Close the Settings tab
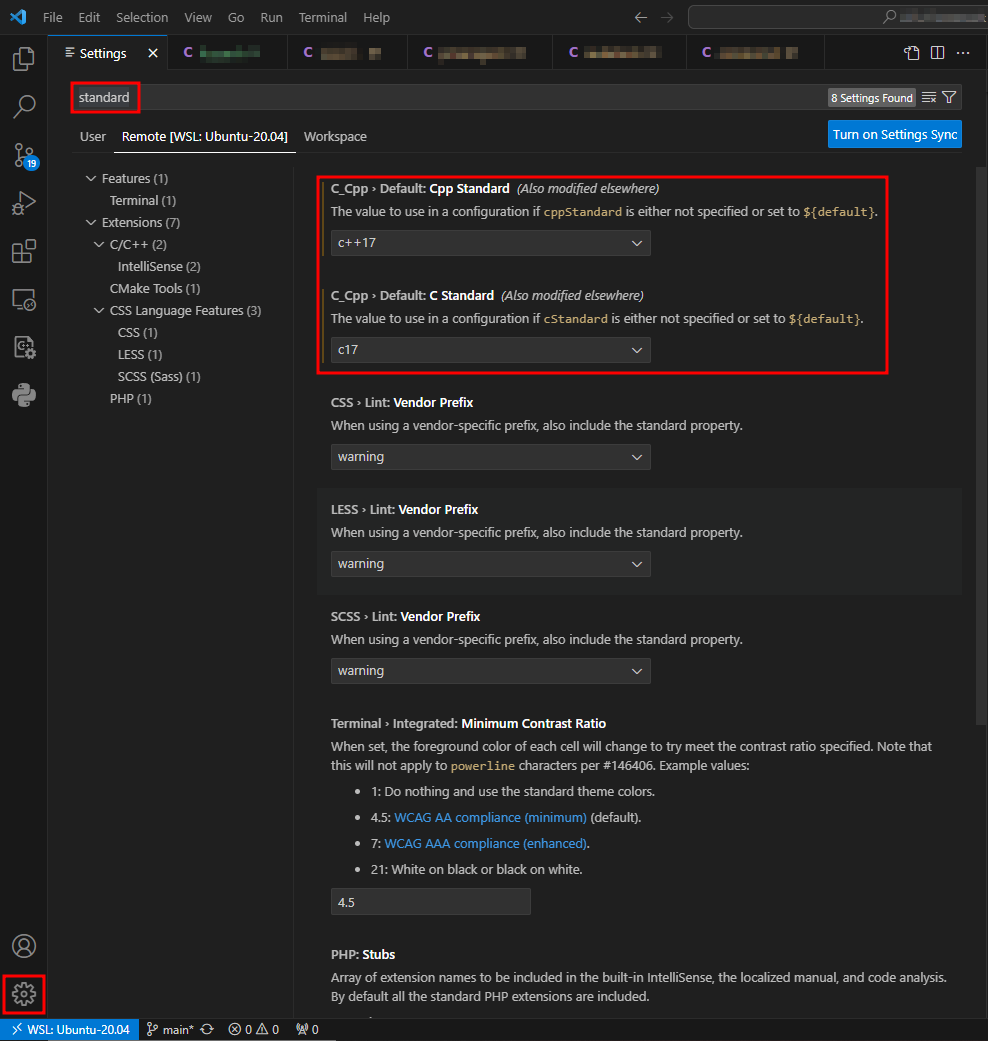988x1041 pixels. [x=153, y=53]
